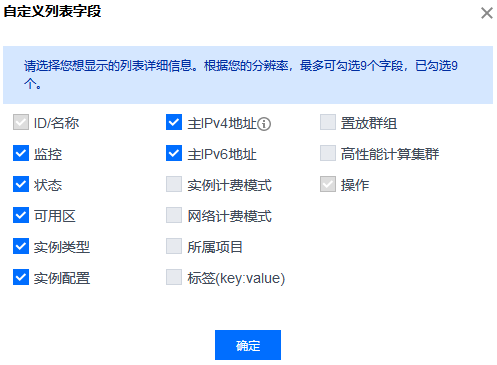
Task: Uncheck 主IPv6地址 checkbox
Action: click(x=174, y=153)
